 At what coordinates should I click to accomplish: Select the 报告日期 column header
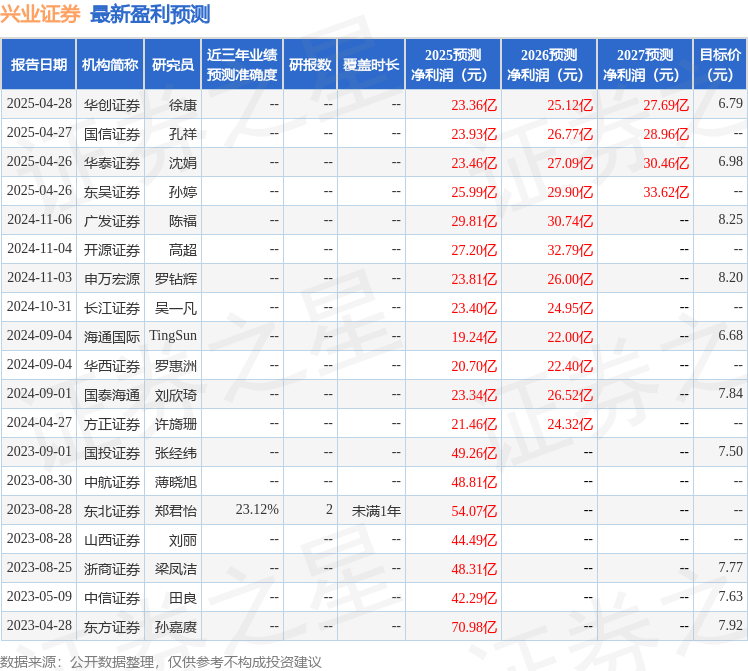[39, 64]
